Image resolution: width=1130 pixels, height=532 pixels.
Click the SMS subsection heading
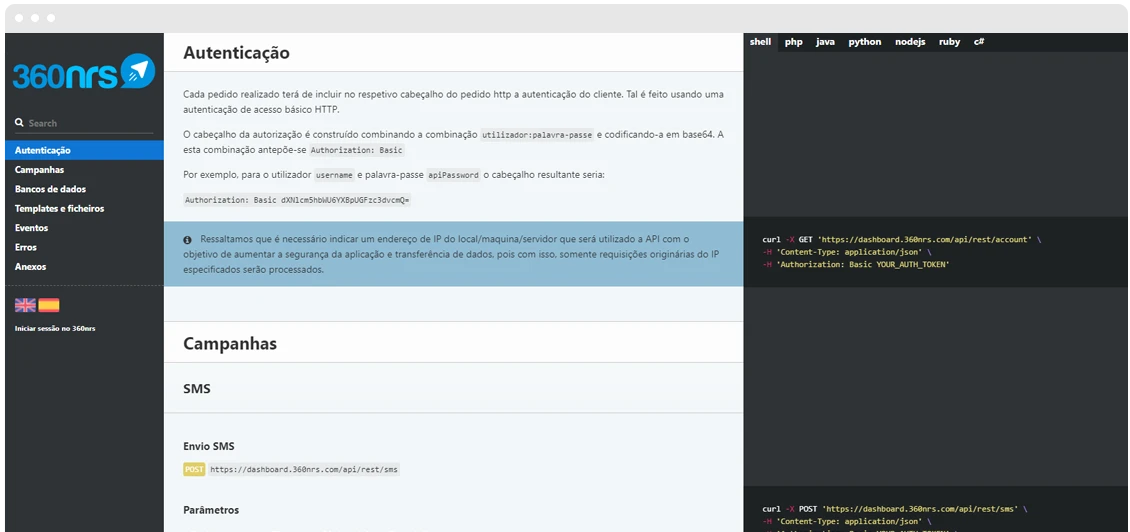(x=197, y=389)
